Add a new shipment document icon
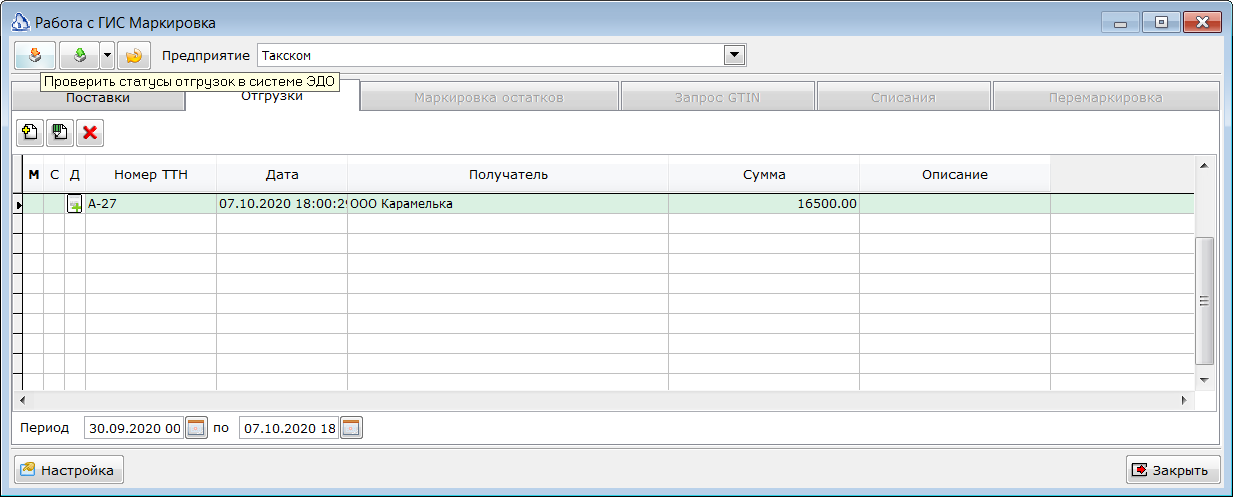 point(30,132)
